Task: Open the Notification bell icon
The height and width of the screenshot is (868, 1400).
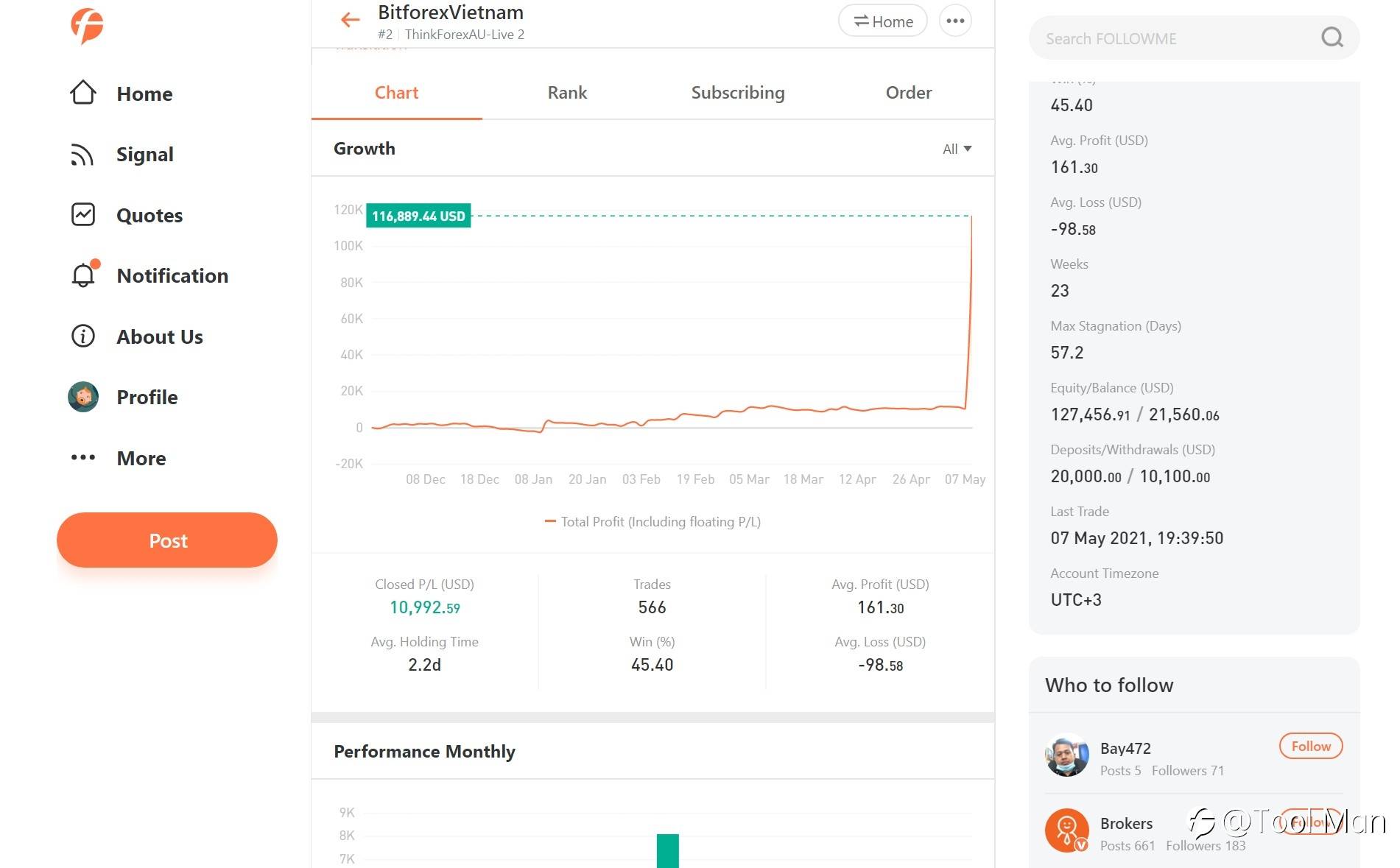Action: [83, 275]
